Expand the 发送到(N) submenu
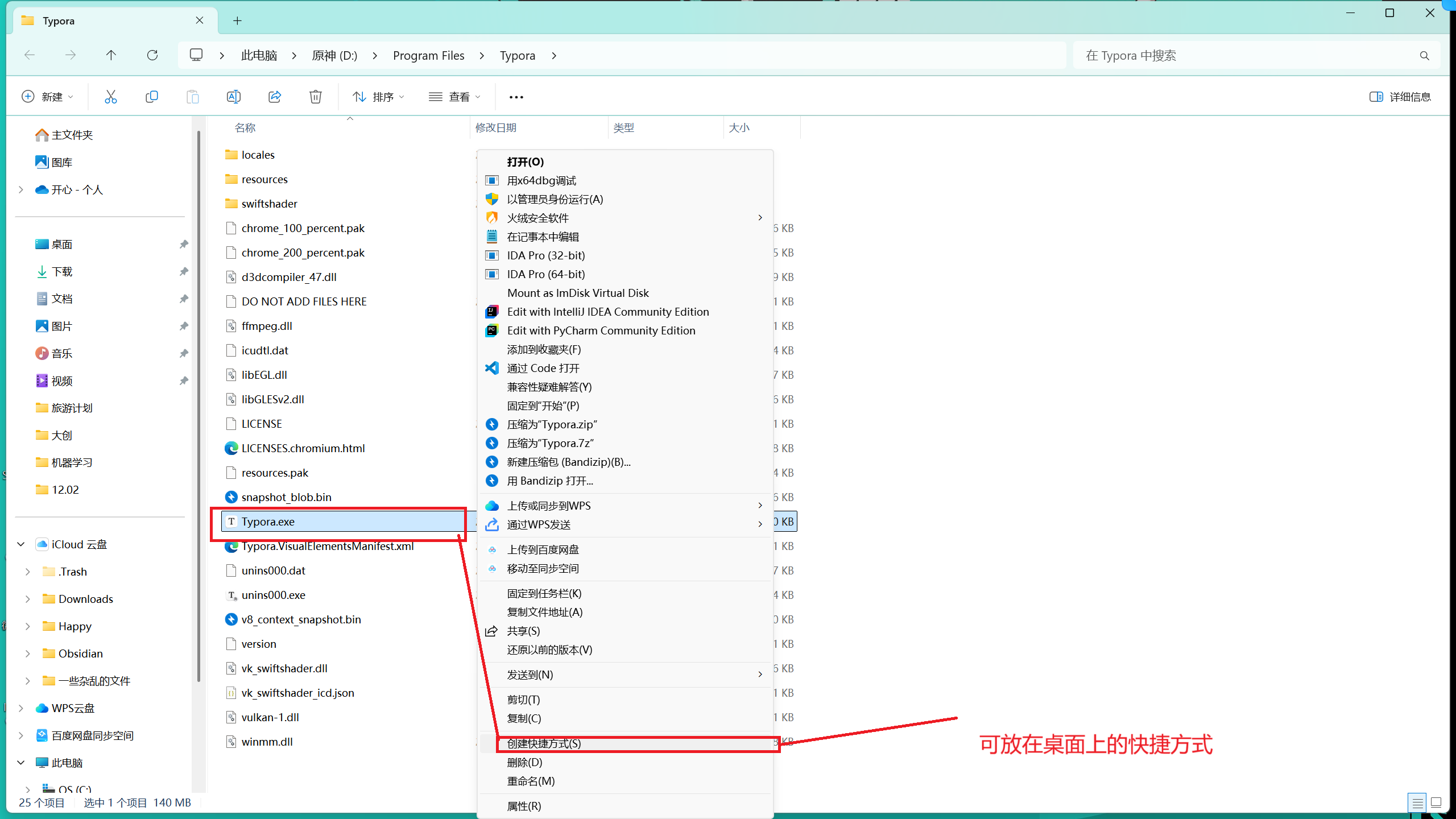 (x=626, y=675)
